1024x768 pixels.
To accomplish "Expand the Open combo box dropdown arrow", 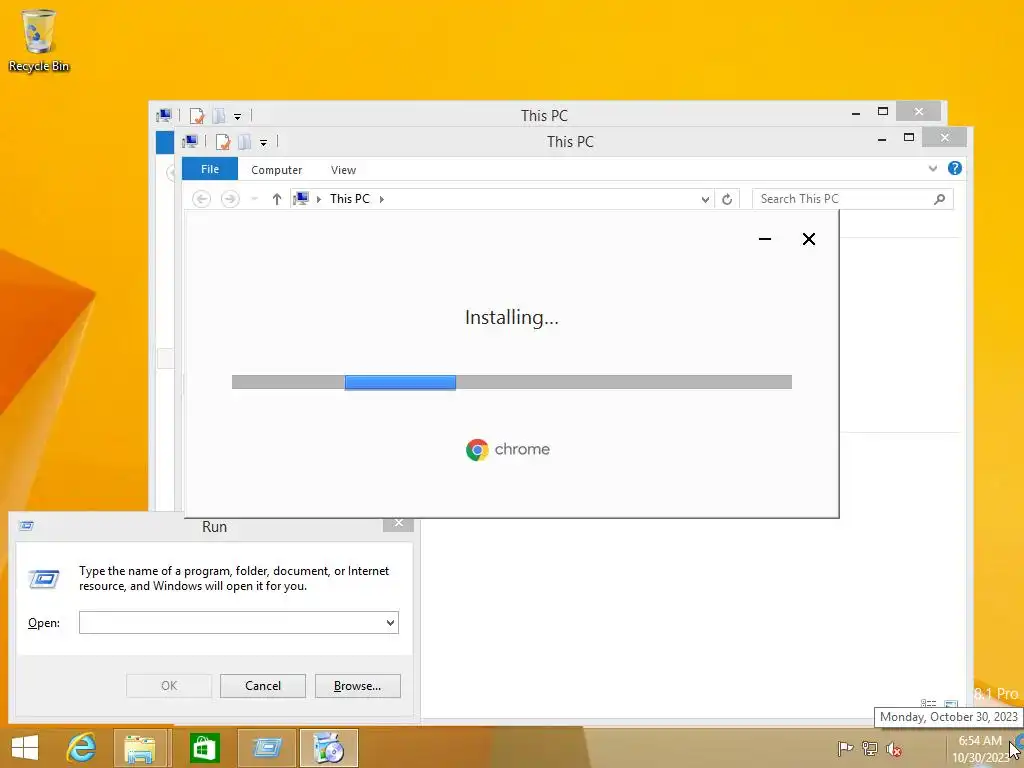I will click(x=390, y=622).
